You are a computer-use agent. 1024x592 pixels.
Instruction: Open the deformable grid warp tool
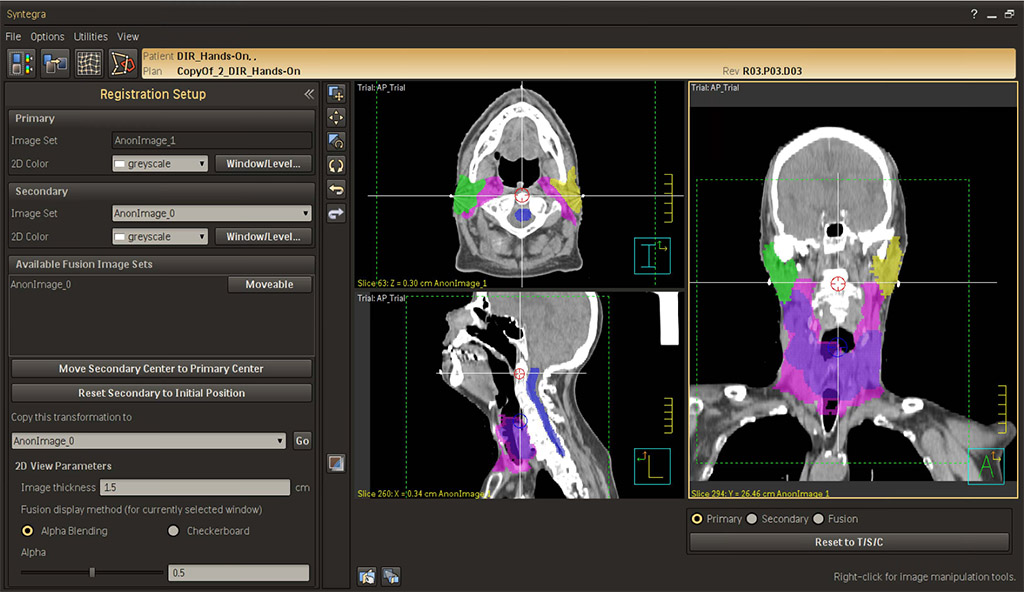(x=89, y=63)
